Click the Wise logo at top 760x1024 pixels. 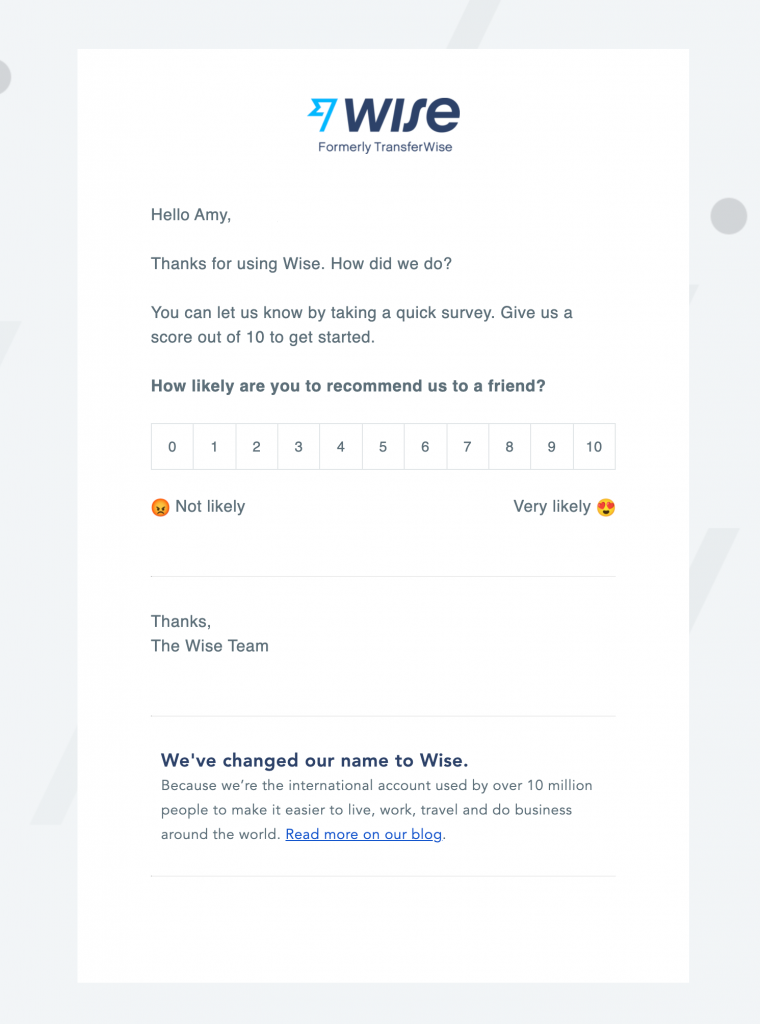point(384,116)
